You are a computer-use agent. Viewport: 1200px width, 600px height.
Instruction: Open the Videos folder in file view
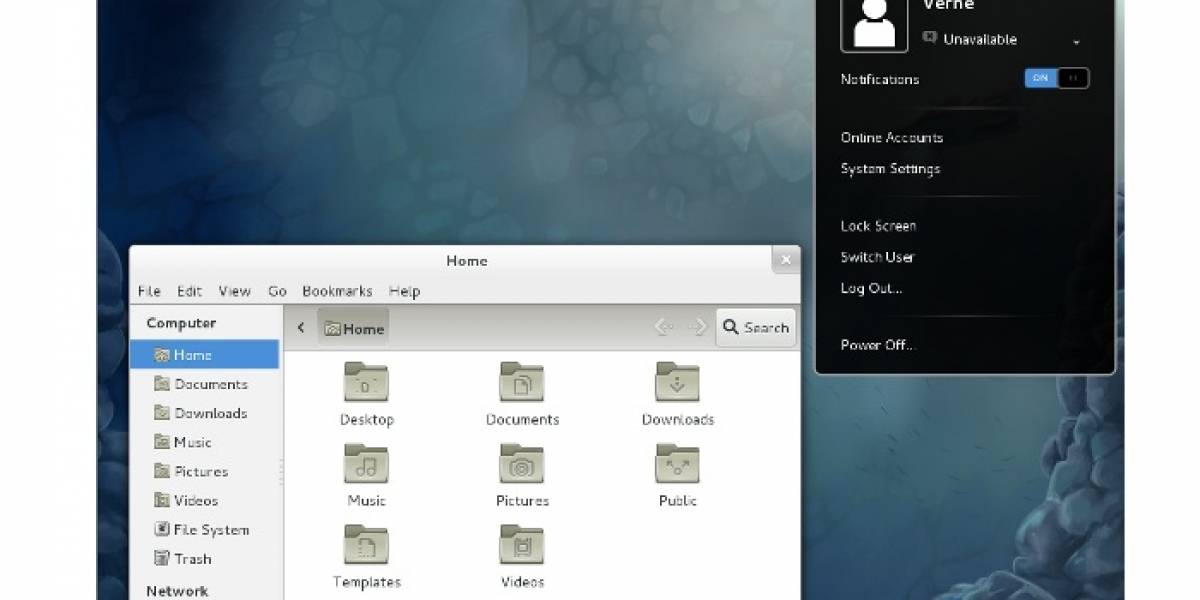pos(522,545)
